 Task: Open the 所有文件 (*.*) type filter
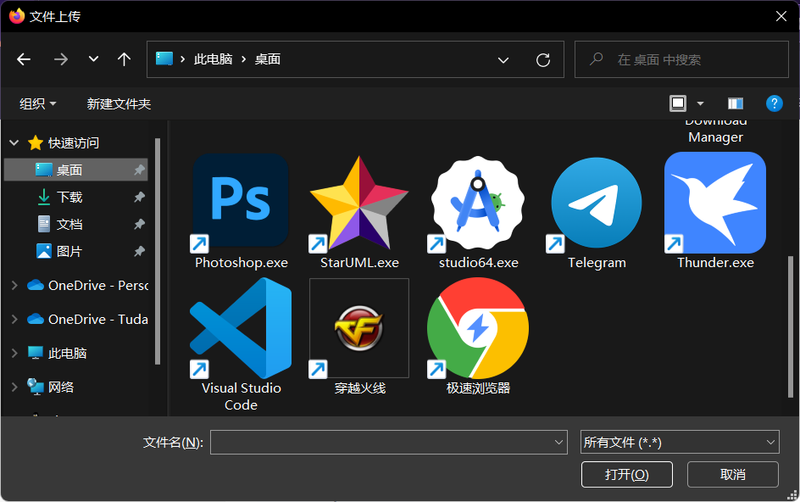click(x=679, y=442)
